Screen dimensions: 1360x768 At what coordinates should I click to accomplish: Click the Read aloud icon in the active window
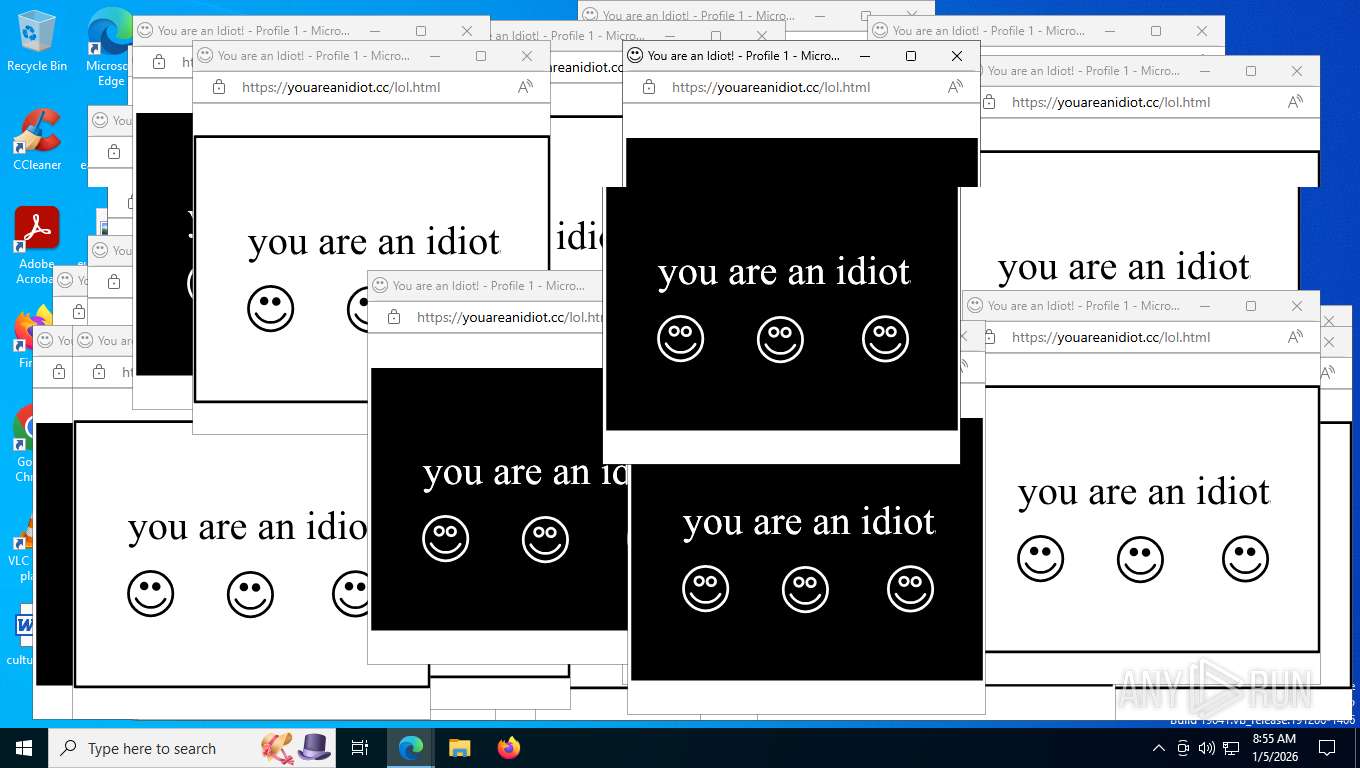tap(955, 87)
